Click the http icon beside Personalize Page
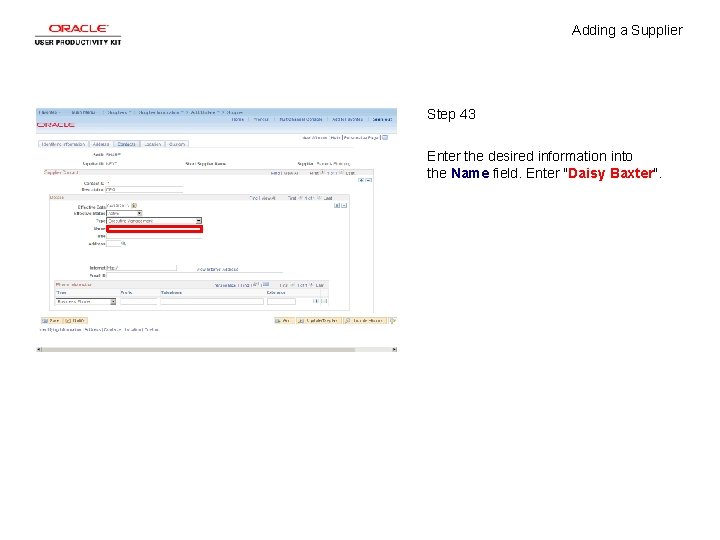This screenshot has width=720, height=540. [385, 137]
